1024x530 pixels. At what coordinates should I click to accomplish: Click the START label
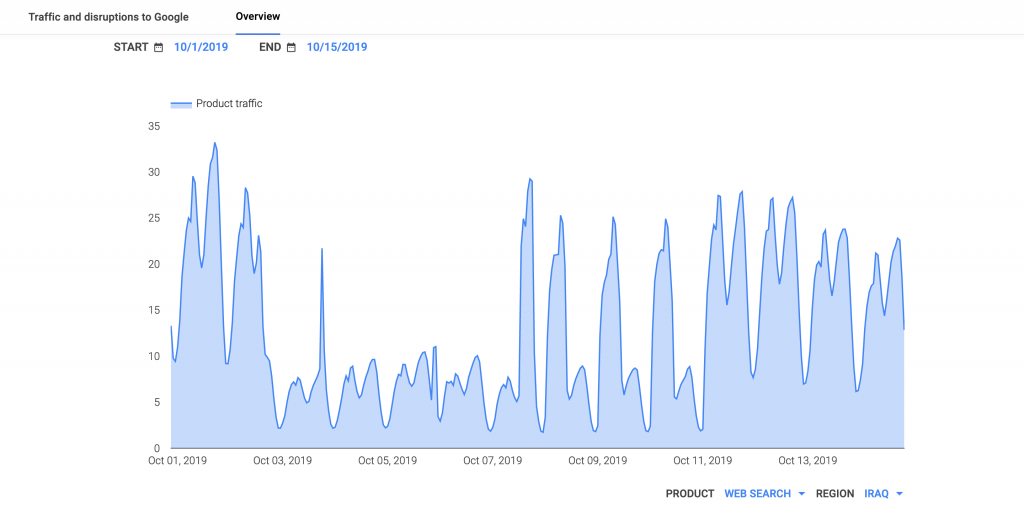(x=131, y=47)
